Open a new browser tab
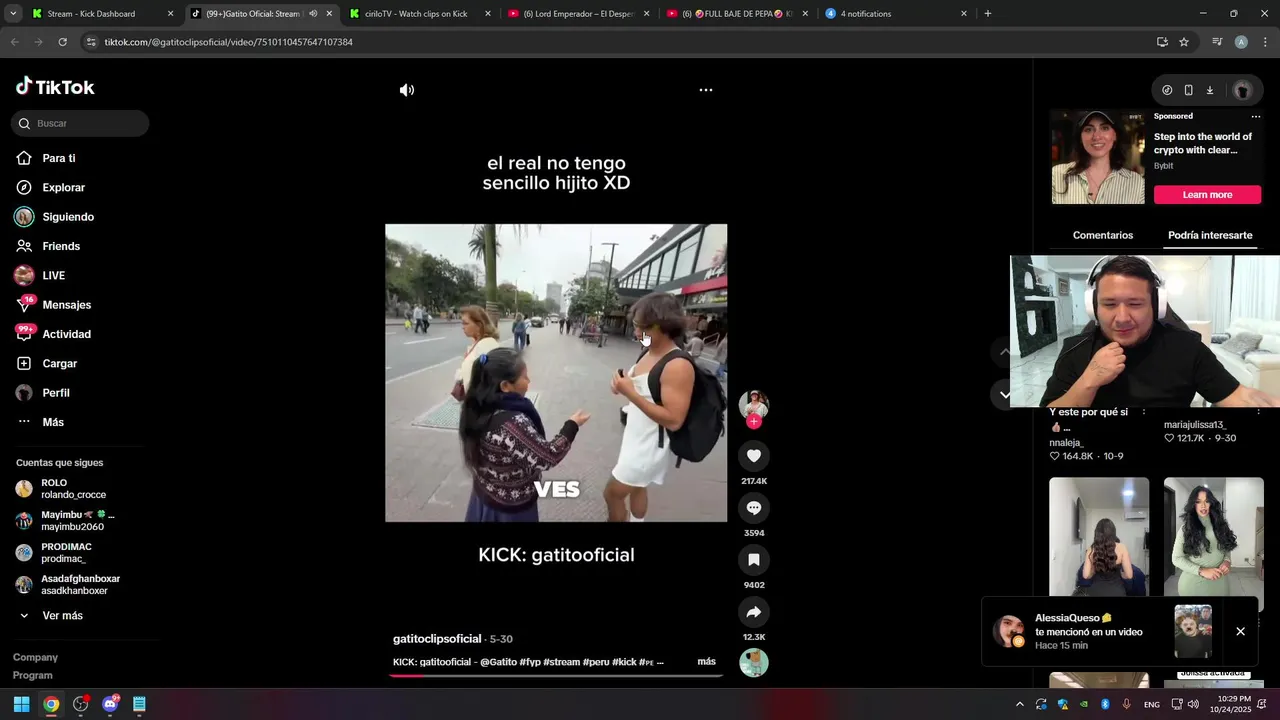 click(x=988, y=14)
